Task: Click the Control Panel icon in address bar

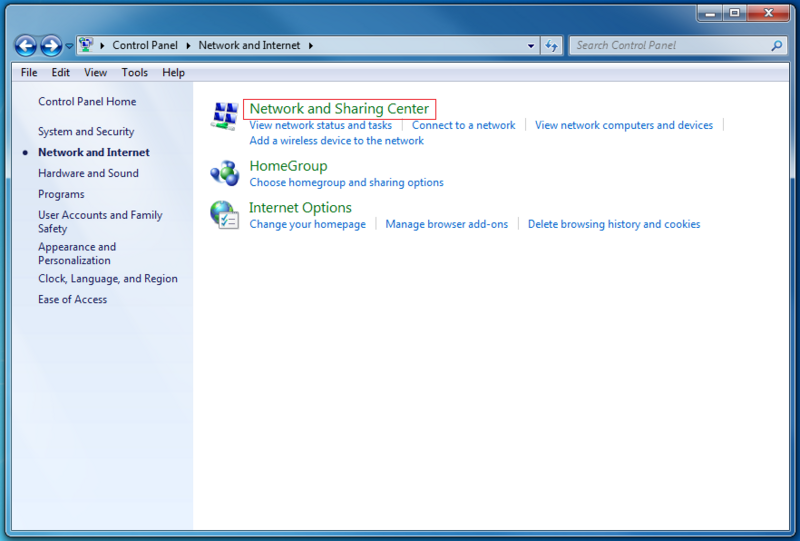Action: point(86,45)
